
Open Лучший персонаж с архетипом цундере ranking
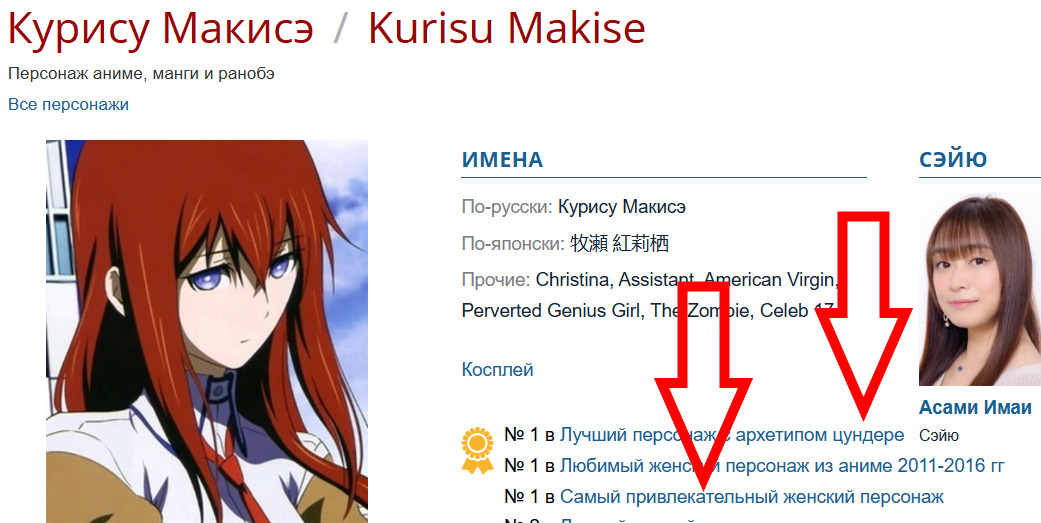(x=732, y=435)
